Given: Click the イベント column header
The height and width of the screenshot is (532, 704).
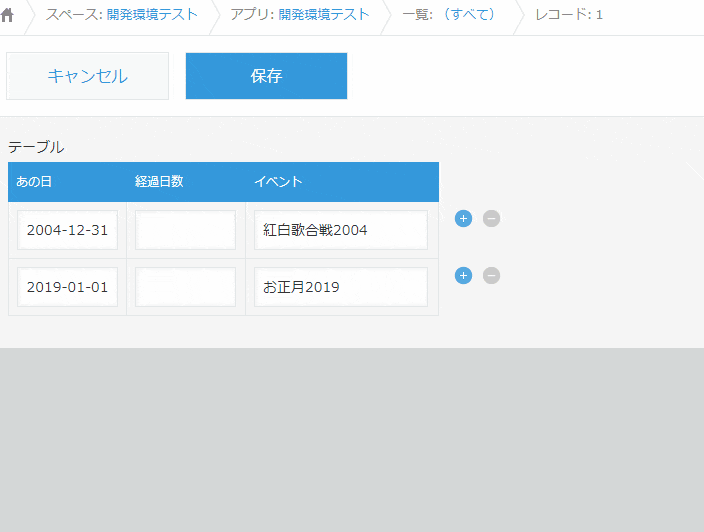Looking at the screenshot, I should (278, 182).
